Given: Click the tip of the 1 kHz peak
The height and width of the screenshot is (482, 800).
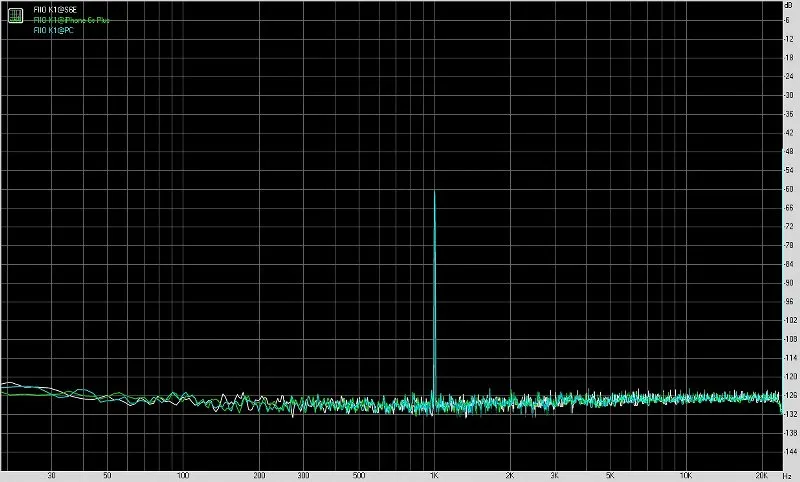Looking at the screenshot, I should click(x=434, y=192).
